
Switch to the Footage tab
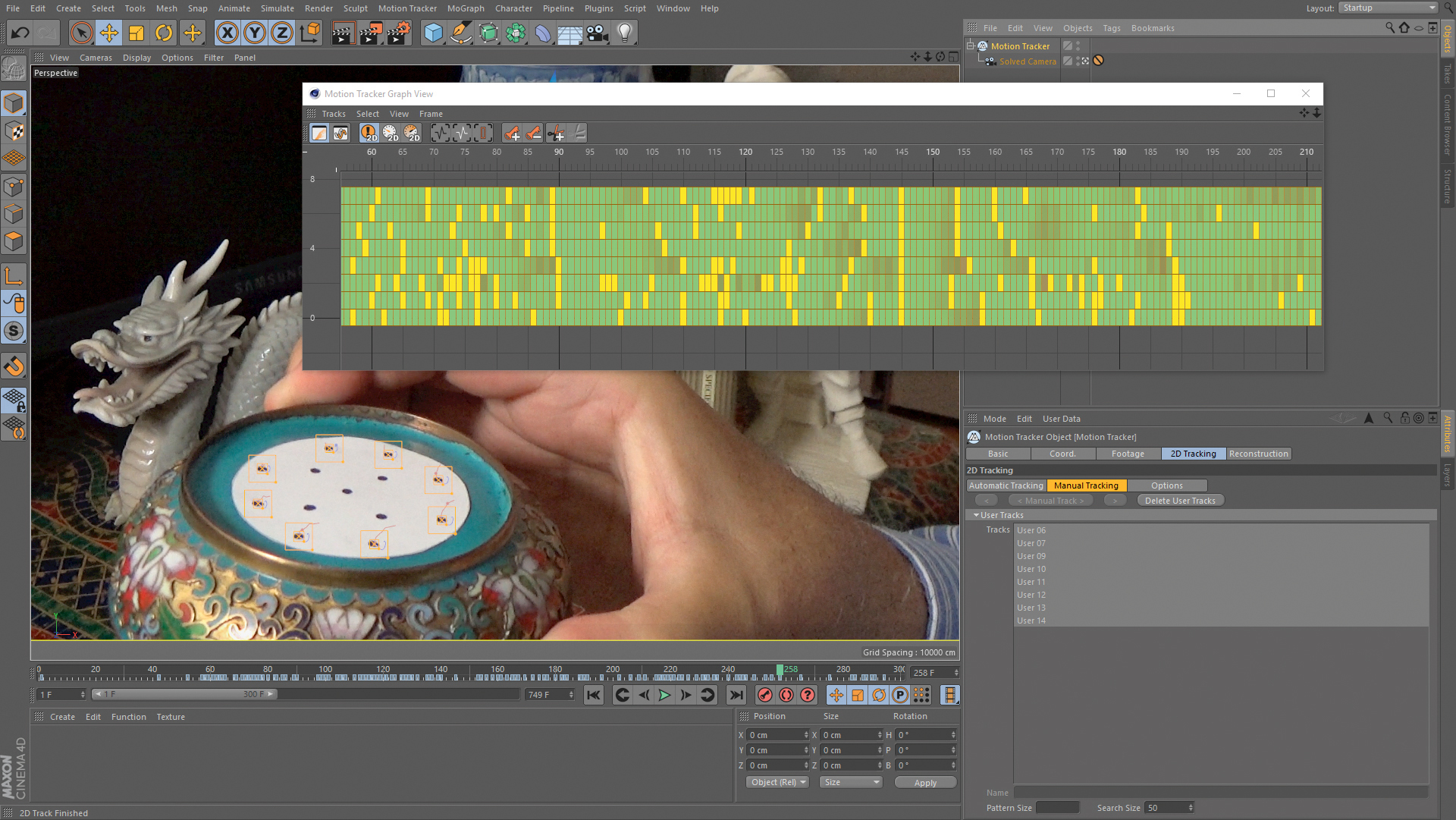1128,454
